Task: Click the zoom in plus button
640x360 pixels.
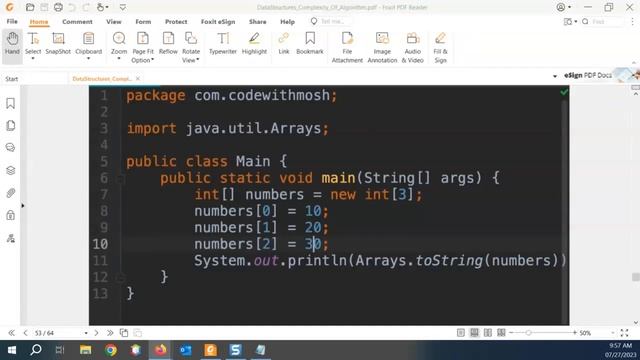Action: pos(575,333)
